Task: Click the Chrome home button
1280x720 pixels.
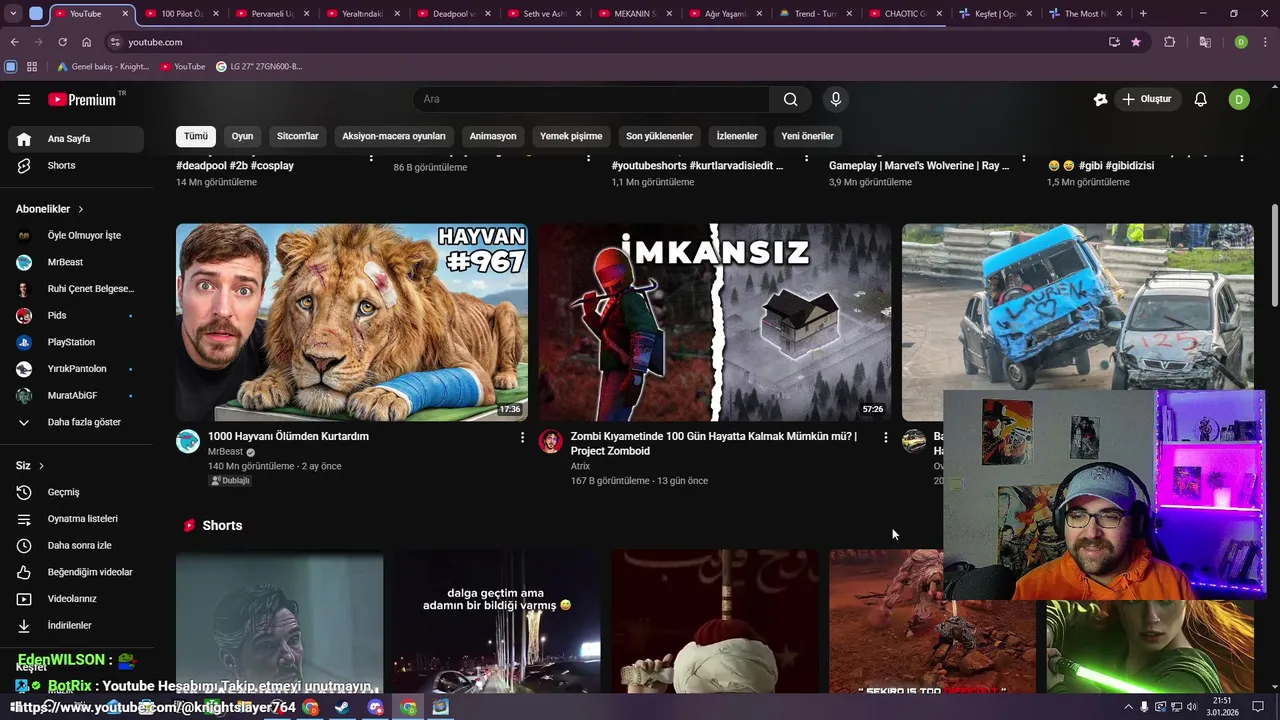Action: click(x=86, y=42)
